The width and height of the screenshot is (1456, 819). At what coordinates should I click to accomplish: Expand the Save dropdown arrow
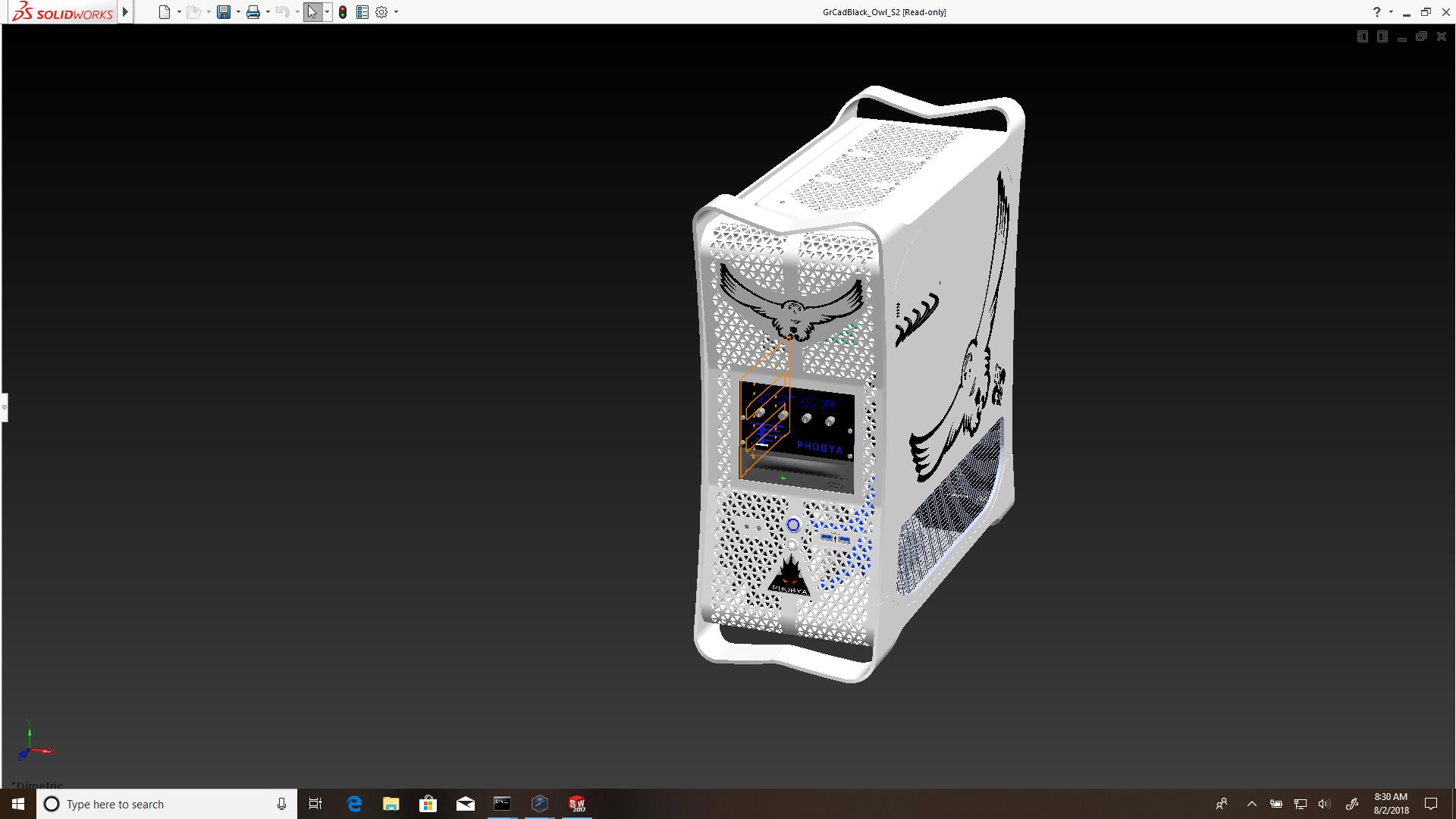pos(238,12)
